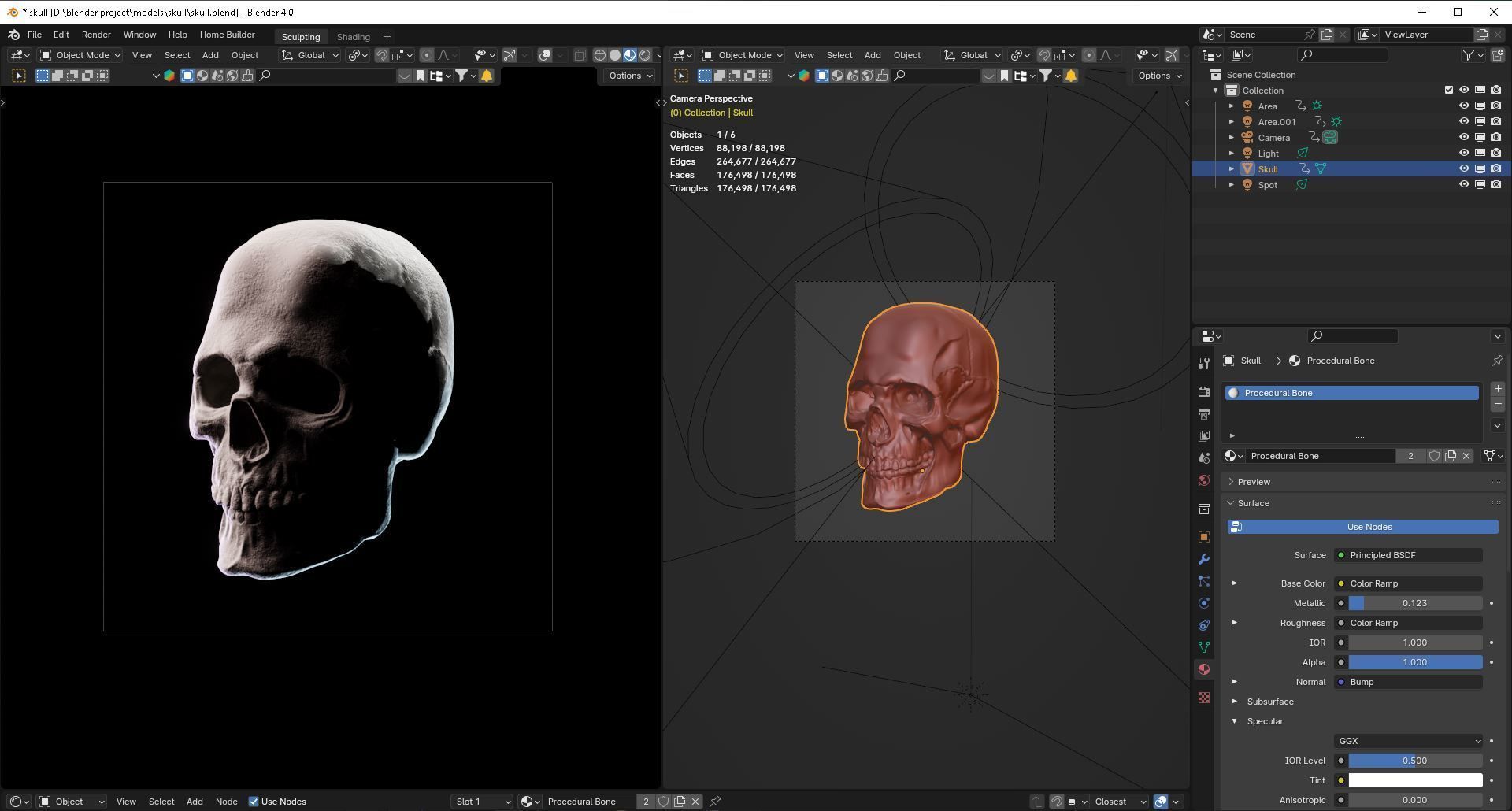
Task: Open the Render properties tab
Action: (x=1203, y=391)
